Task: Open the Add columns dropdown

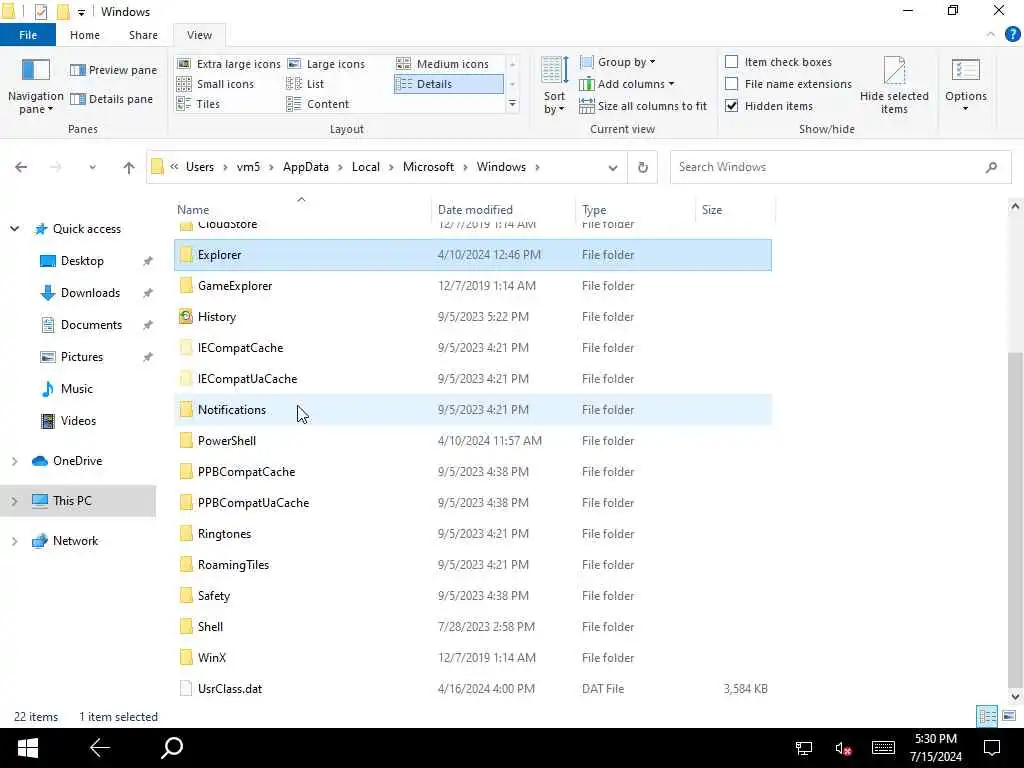Action: click(x=627, y=84)
